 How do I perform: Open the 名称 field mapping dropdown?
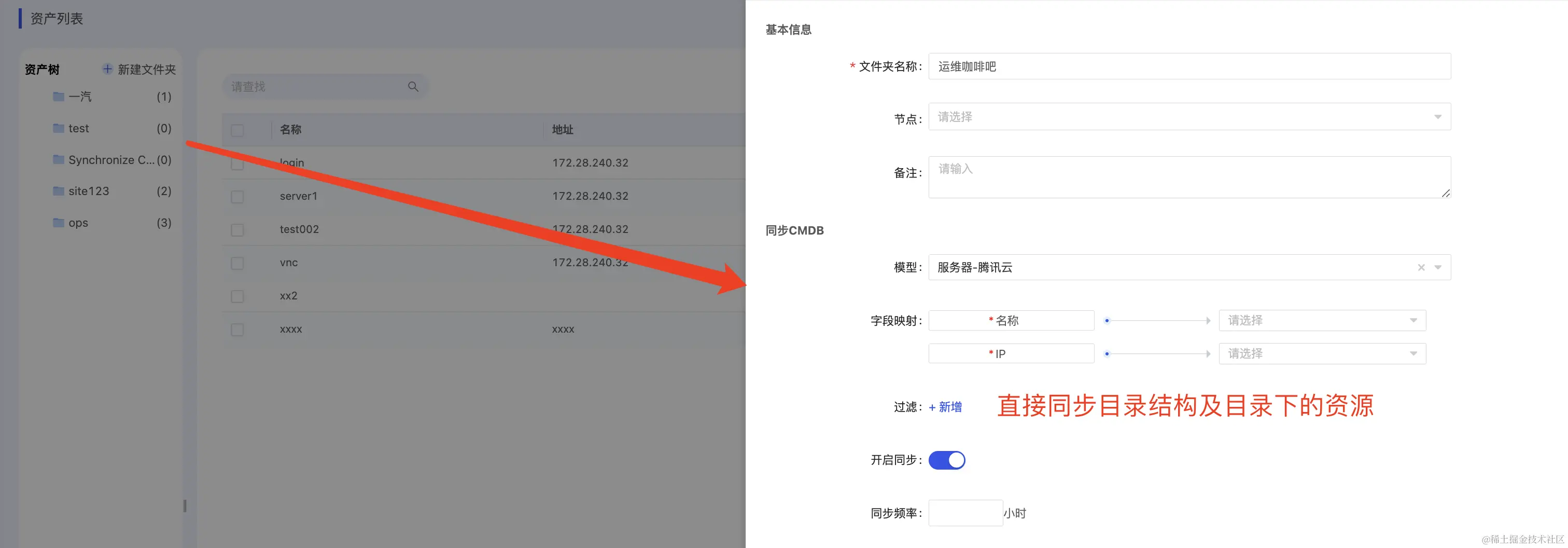(1322, 320)
